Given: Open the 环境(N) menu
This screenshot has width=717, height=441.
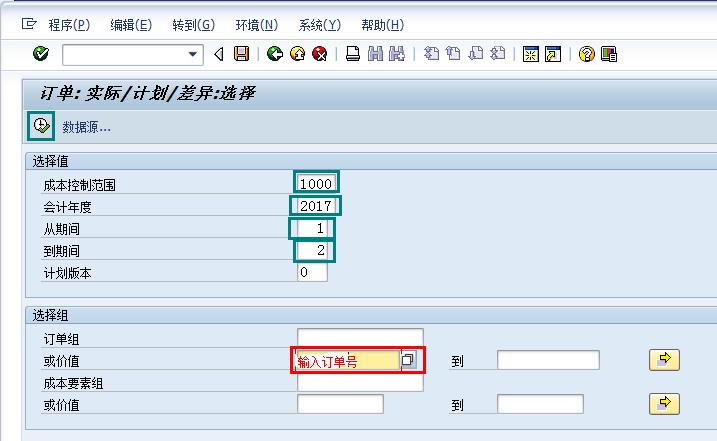Looking at the screenshot, I should tap(257, 25).
